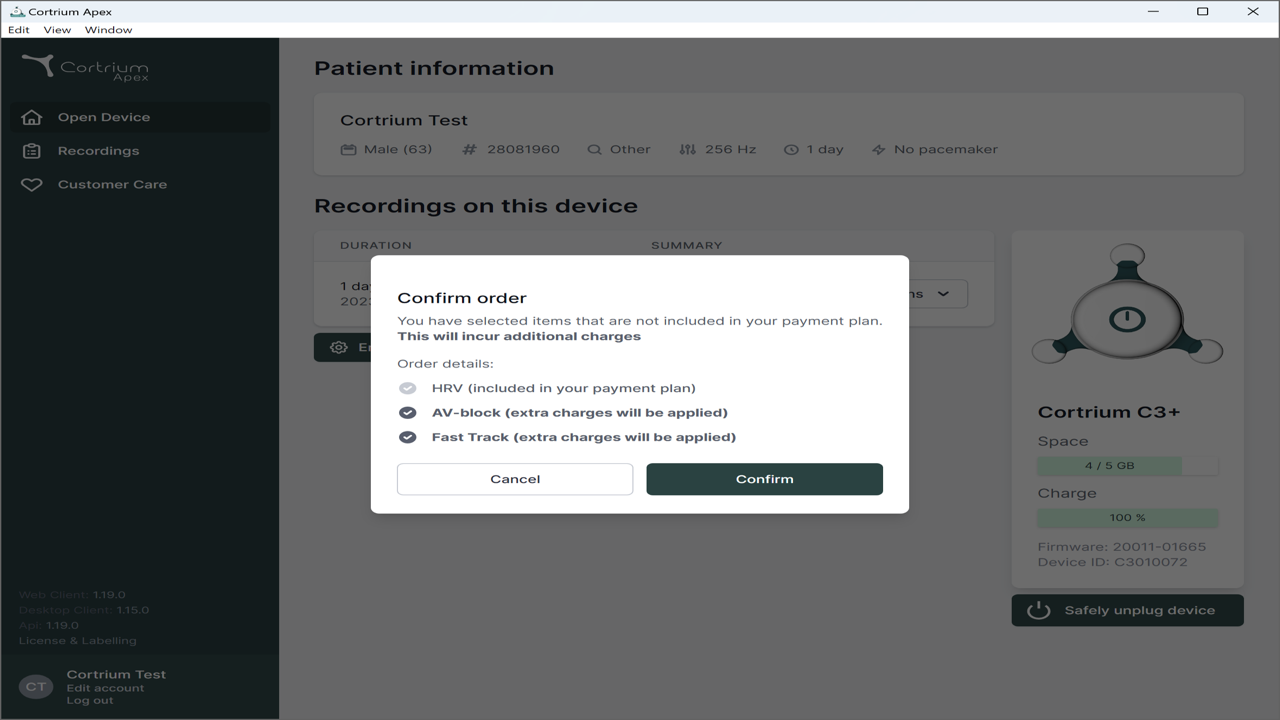1280x720 pixels.
Task: Open the View menu
Action: point(57,30)
